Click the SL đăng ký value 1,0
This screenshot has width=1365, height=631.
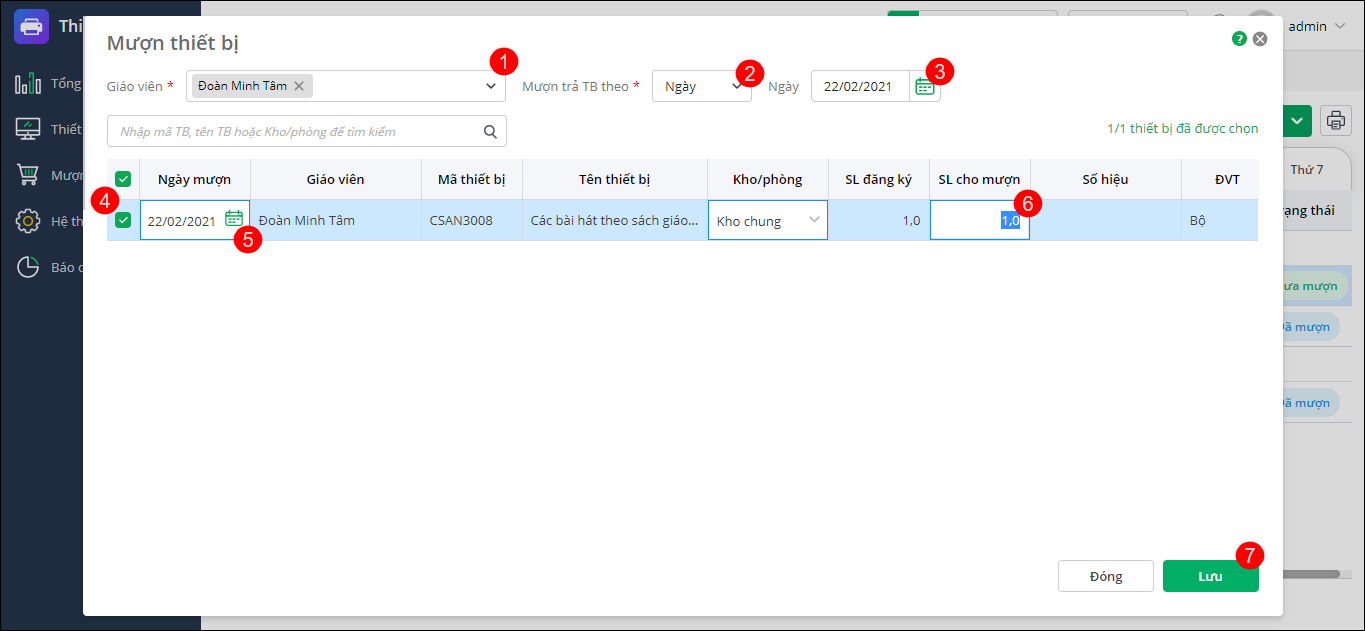[x=879, y=220]
